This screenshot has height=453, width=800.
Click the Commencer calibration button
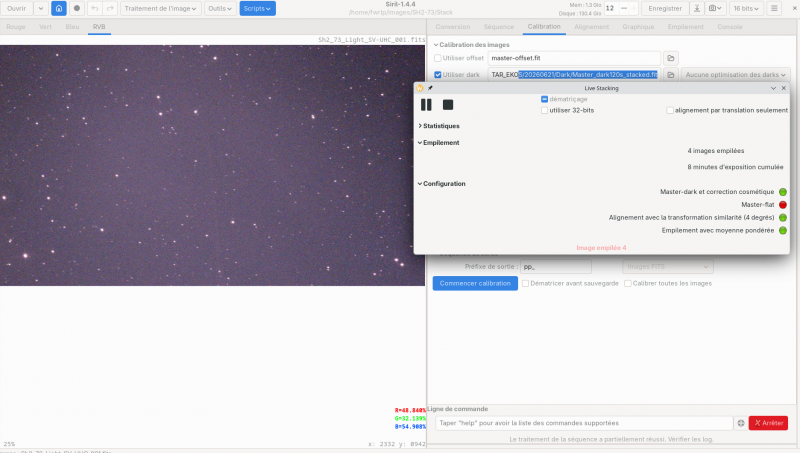475,283
